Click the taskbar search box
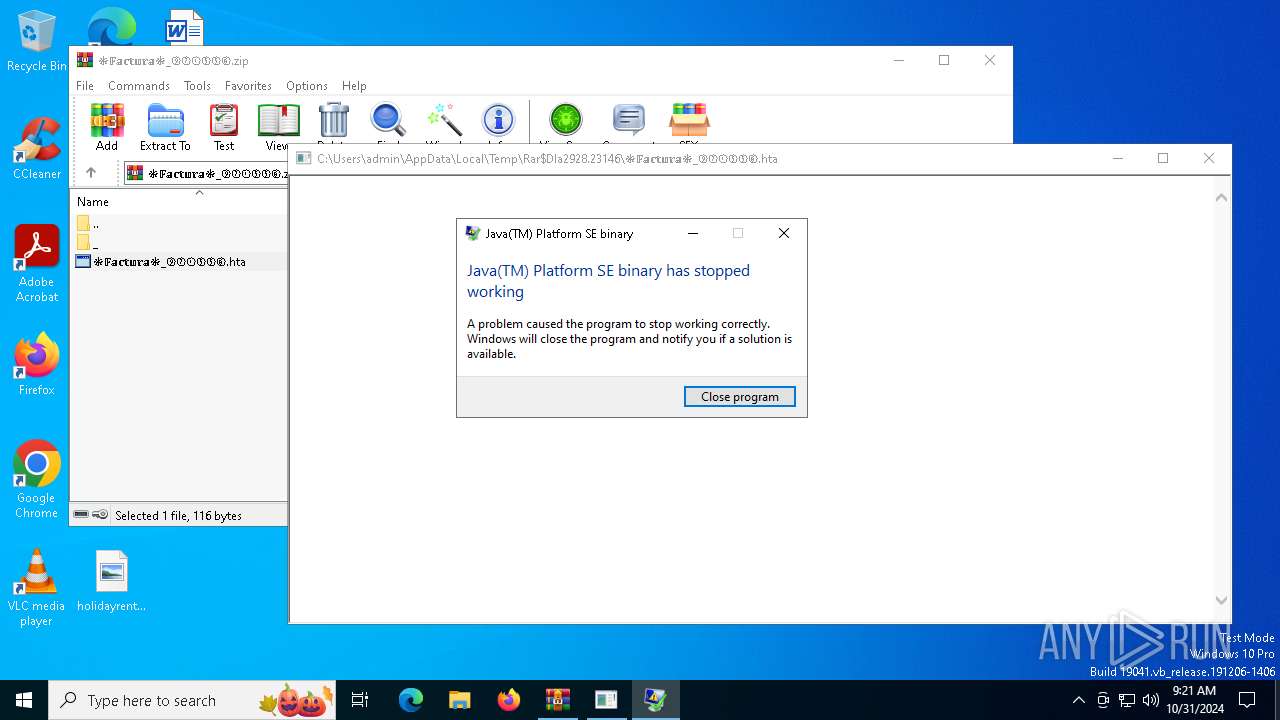Viewport: 1280px width, 720px height. [192, 700]
